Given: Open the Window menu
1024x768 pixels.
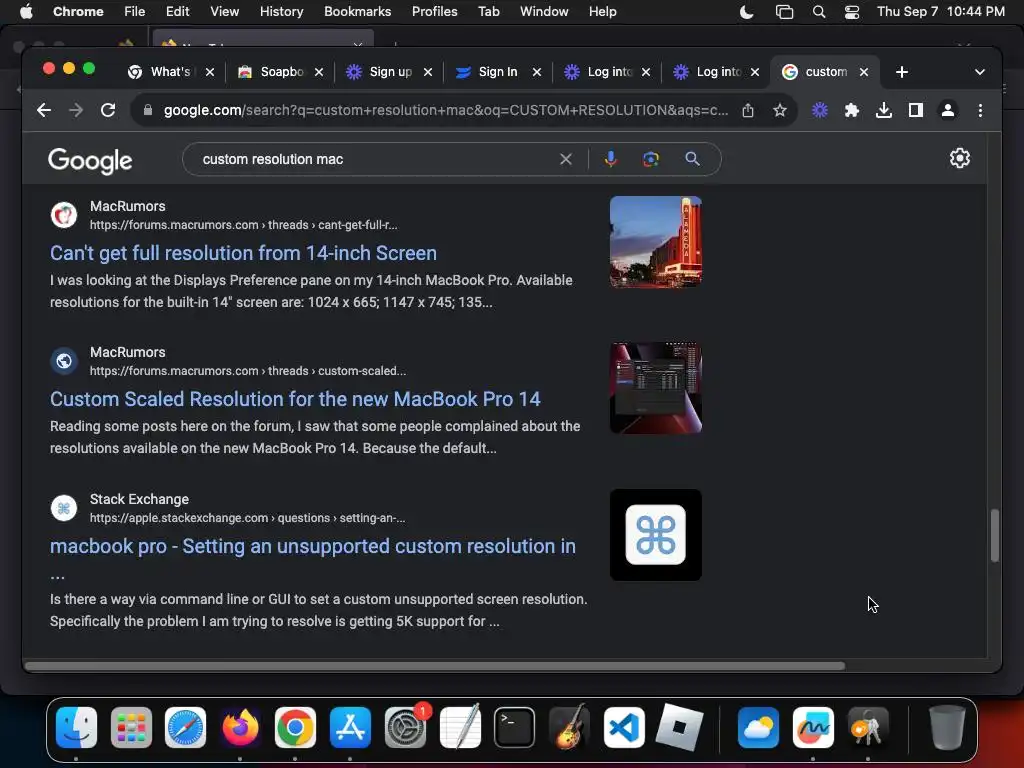Looking at the screenshot, I should (544, 12).
